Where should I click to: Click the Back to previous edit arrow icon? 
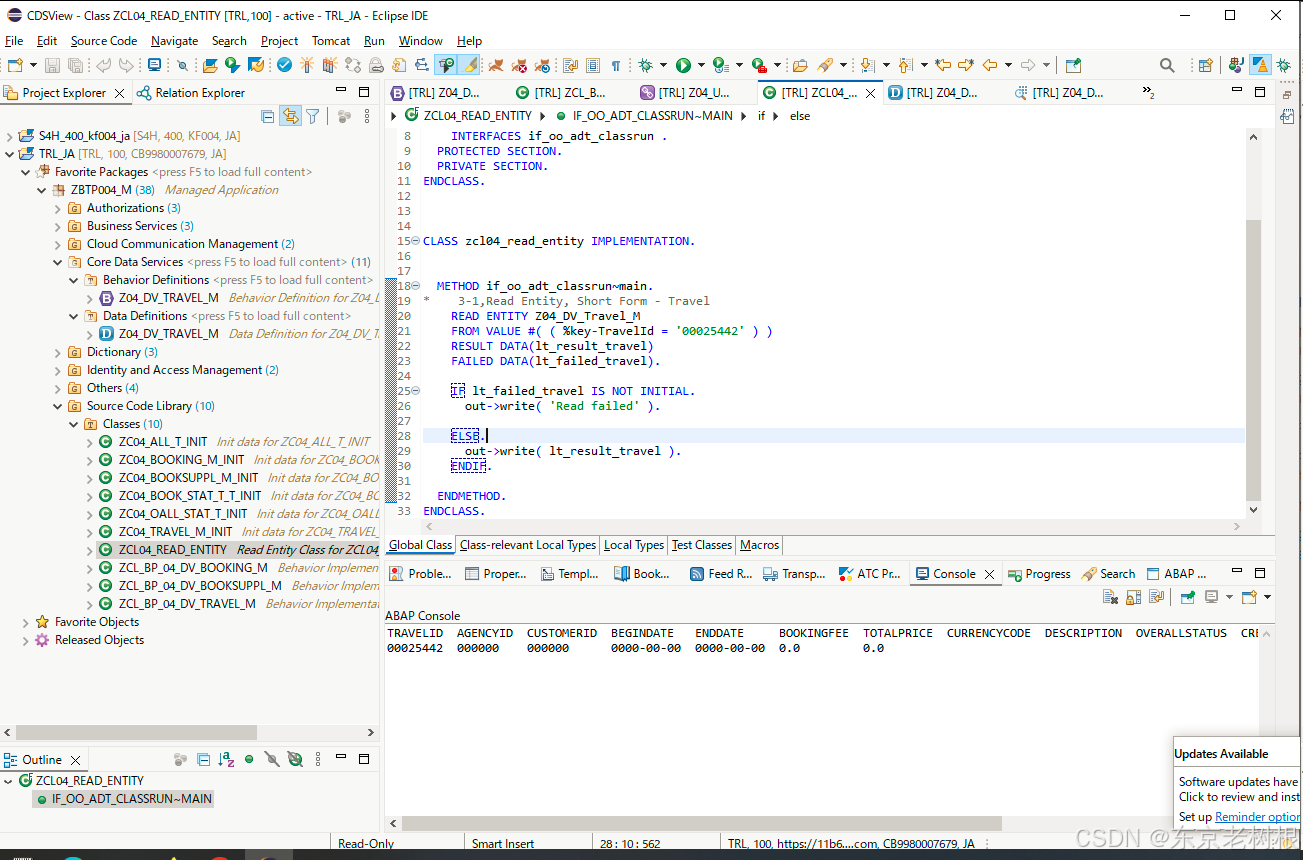[x=942, y=65]
